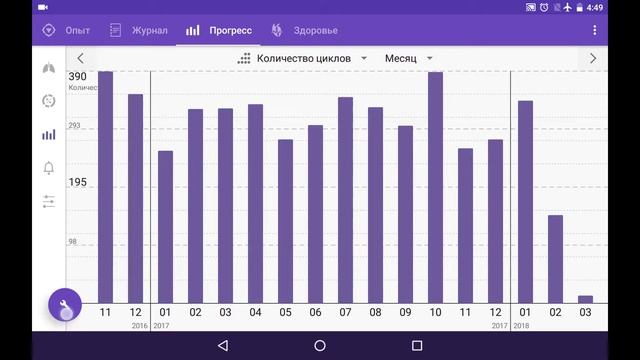The height and width of the screenshot is (360, 640).
Task: Select the short 03 March 2018 bar
Action: pos(585,300)
